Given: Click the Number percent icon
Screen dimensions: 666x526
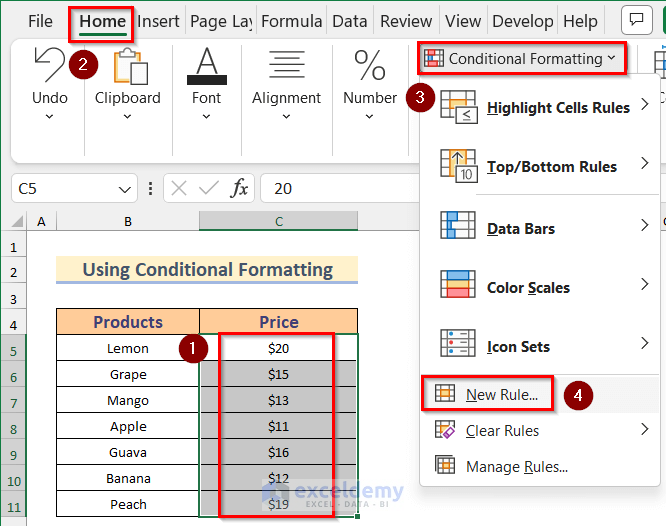Looking at the screenshot, I should pyautogui.click(x=369, y=66).
